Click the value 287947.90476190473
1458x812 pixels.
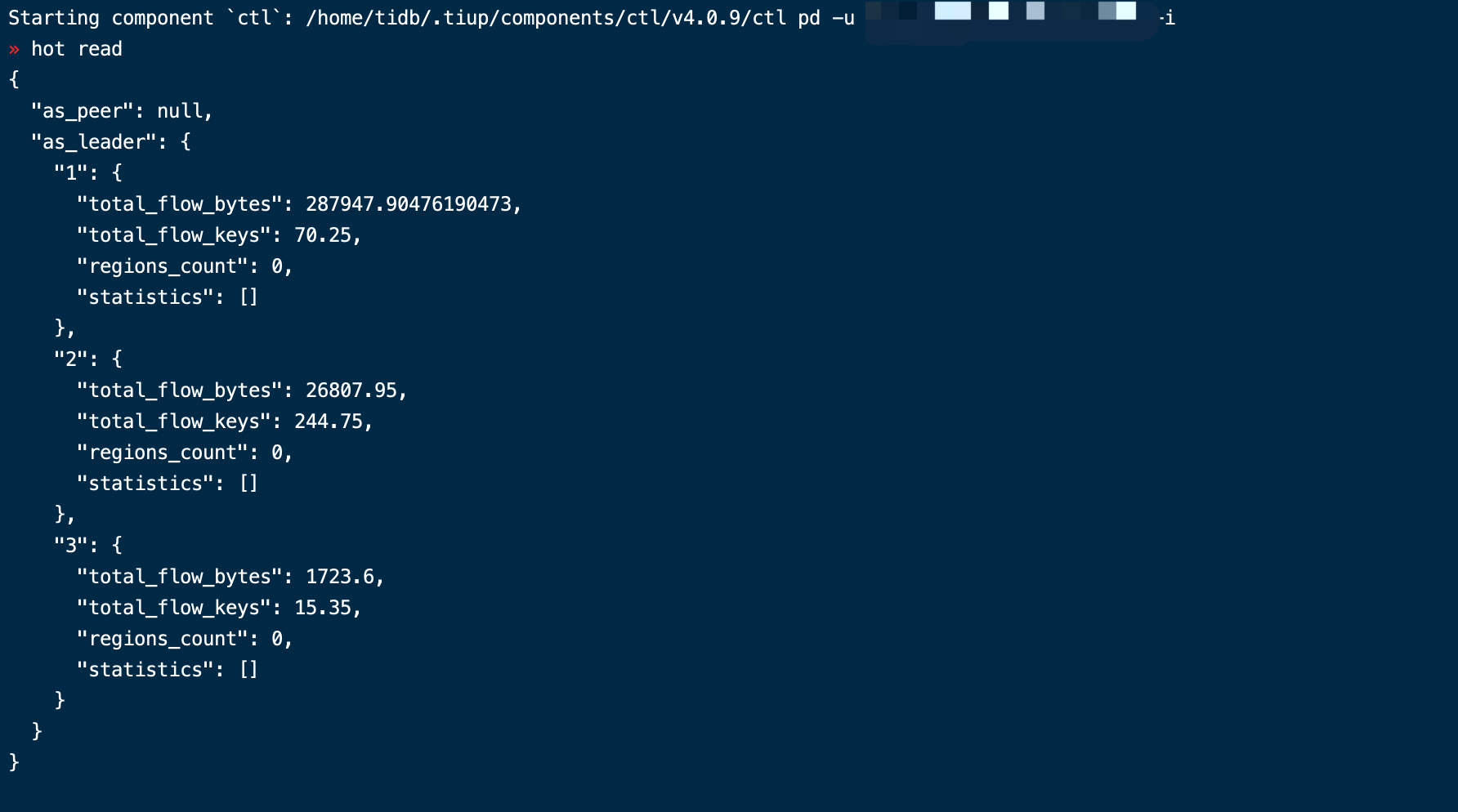[409, 204]
